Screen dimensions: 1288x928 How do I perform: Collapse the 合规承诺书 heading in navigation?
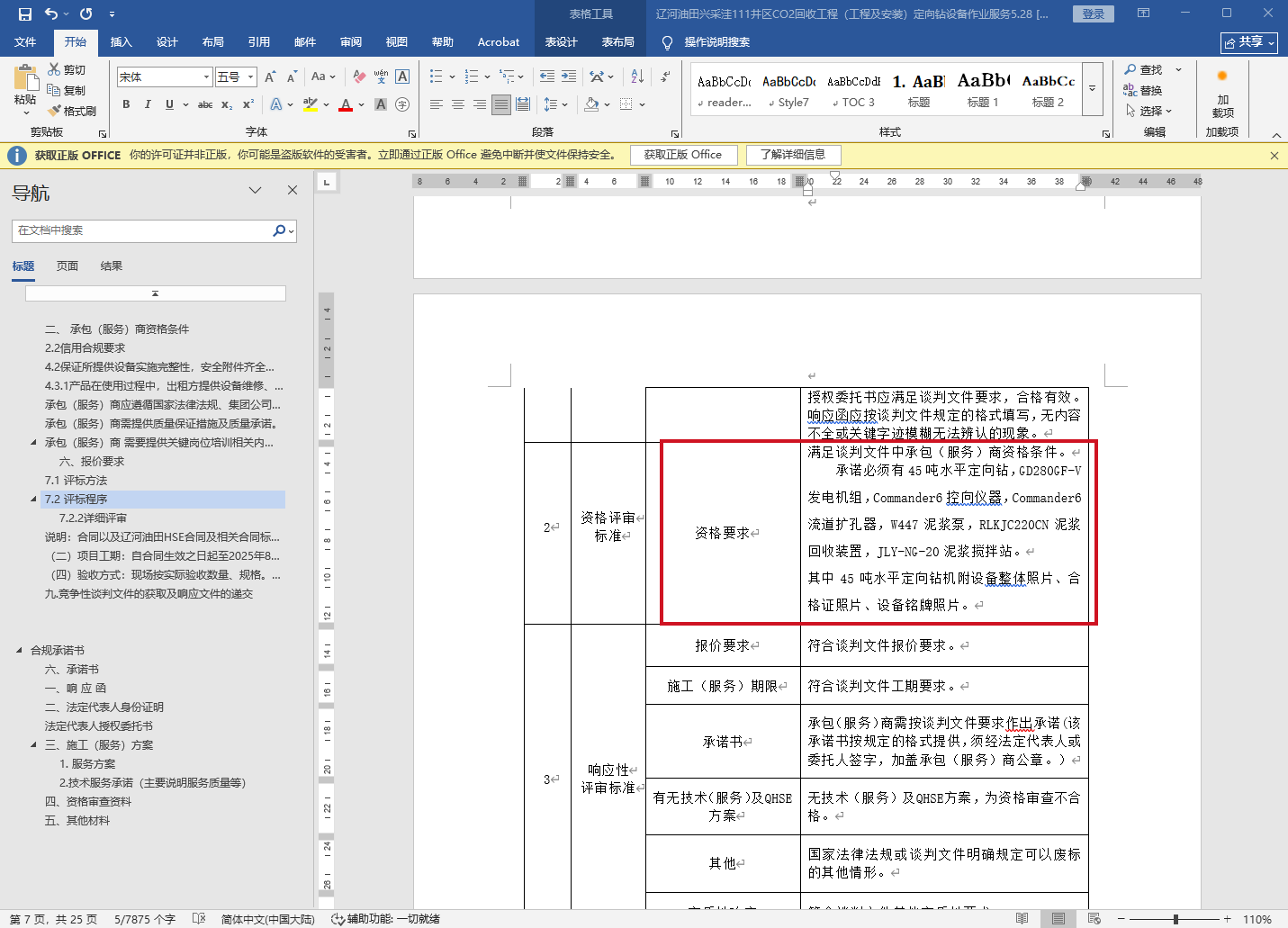point(19,650)
